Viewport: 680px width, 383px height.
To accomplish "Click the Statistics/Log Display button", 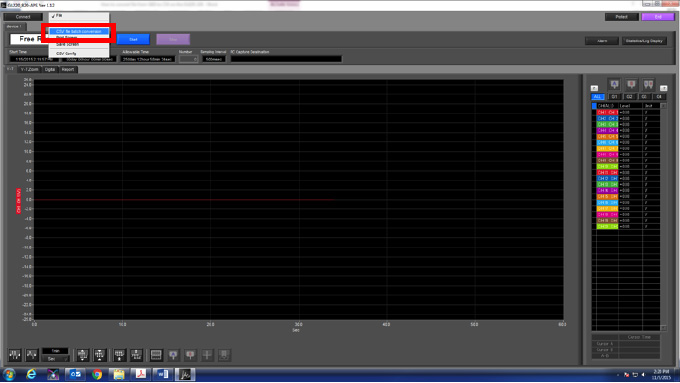I will click(x=644, y=41).
